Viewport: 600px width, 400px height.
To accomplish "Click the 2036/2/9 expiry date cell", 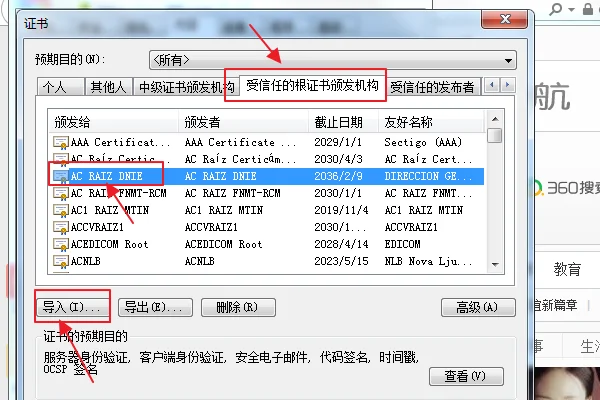I will coord(338,176).
